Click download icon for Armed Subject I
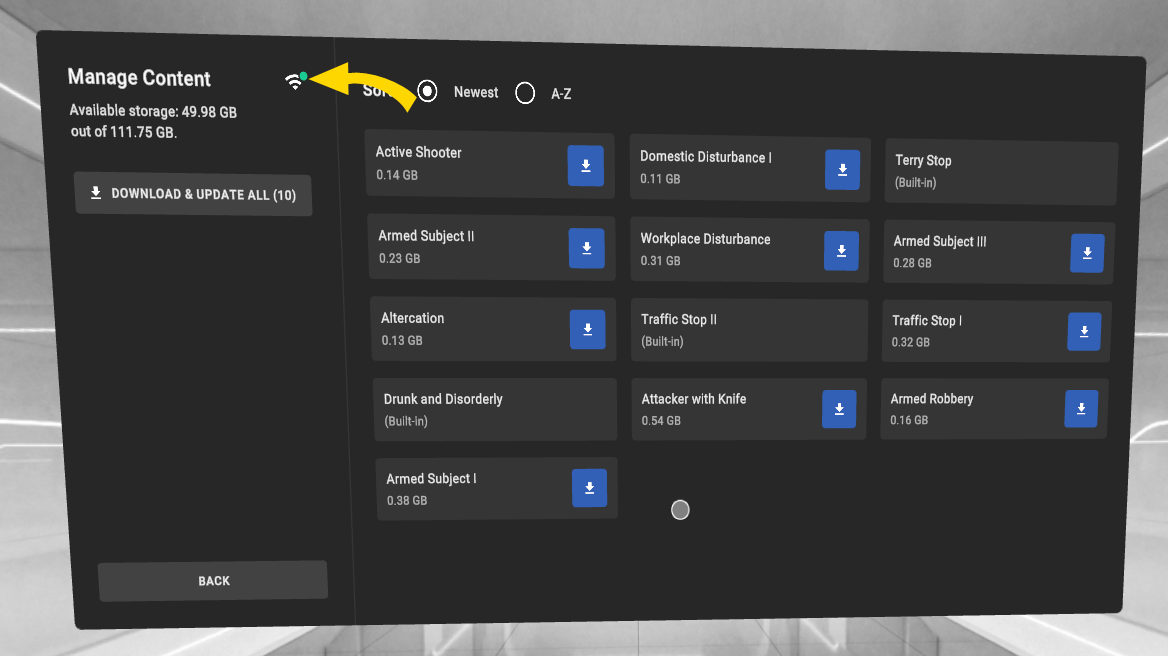This screenshot has width=1168, height=656. pos(589,488)
